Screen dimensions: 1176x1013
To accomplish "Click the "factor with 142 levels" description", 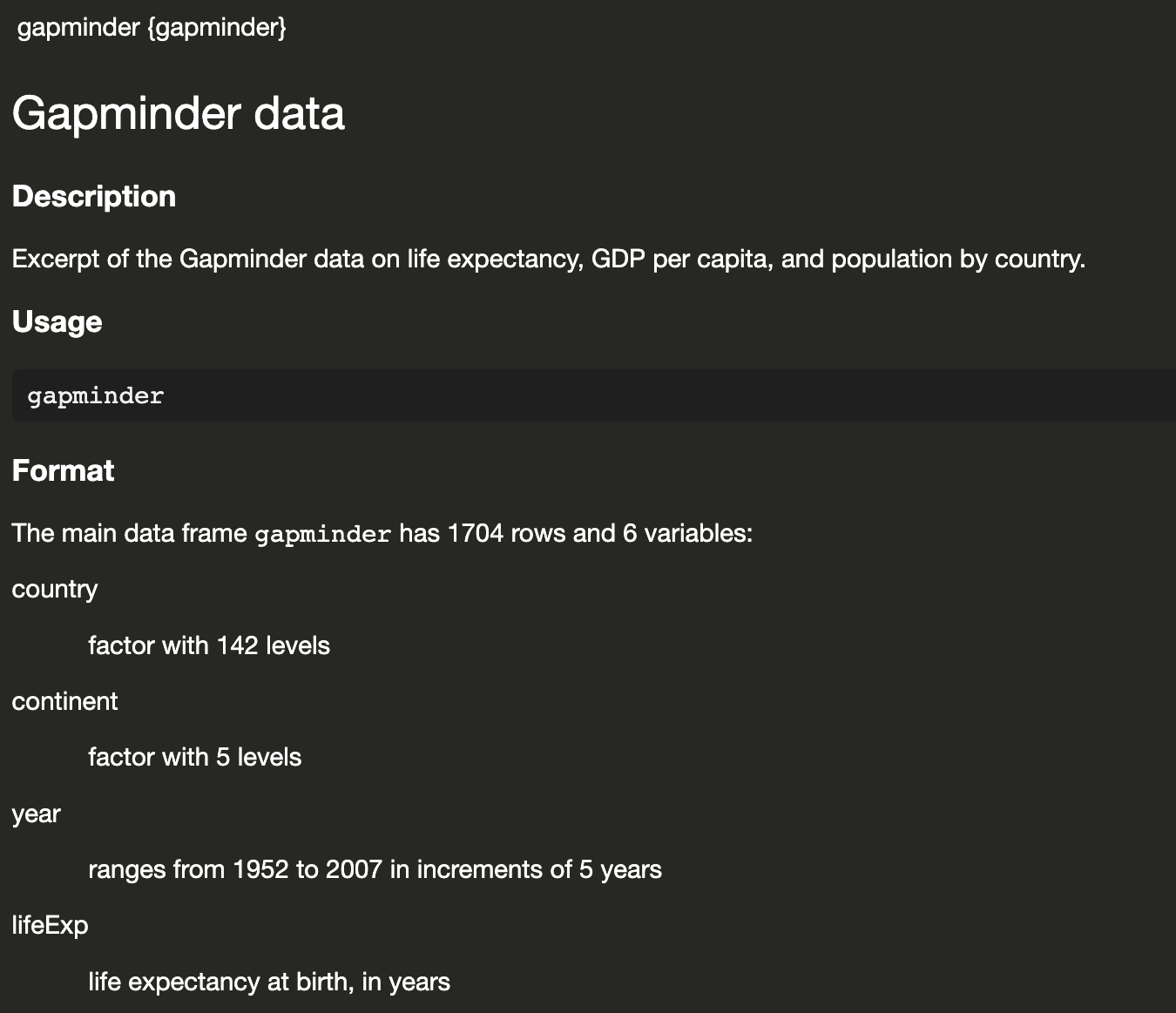I will (x=209, y=645).
